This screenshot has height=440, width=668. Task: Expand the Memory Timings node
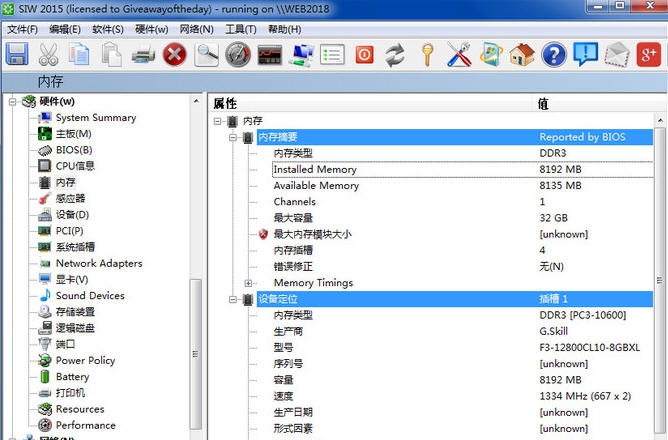pyautogui.click(x=248, y=283)
